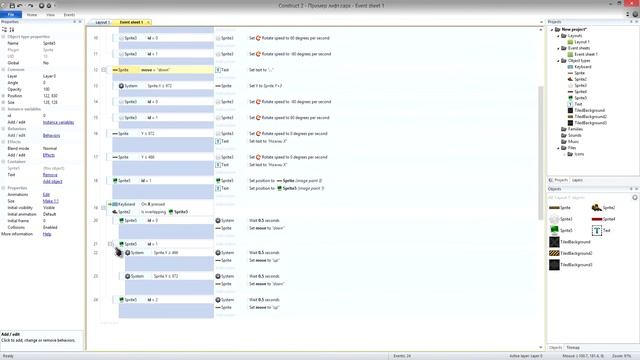Click the Debug layout icon in title bar

click(x=49, y=6)
